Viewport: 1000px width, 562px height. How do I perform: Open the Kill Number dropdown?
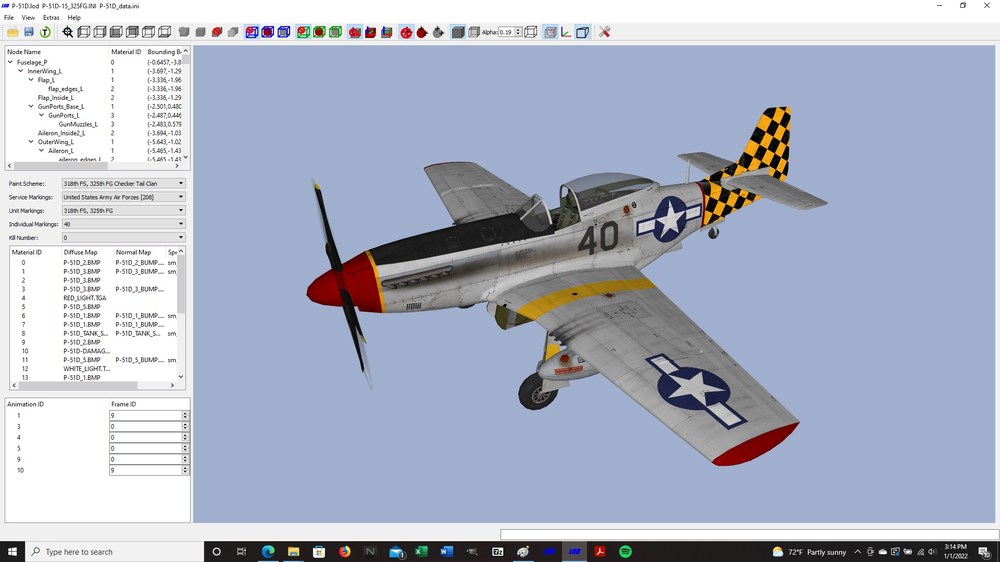point(123,237)
